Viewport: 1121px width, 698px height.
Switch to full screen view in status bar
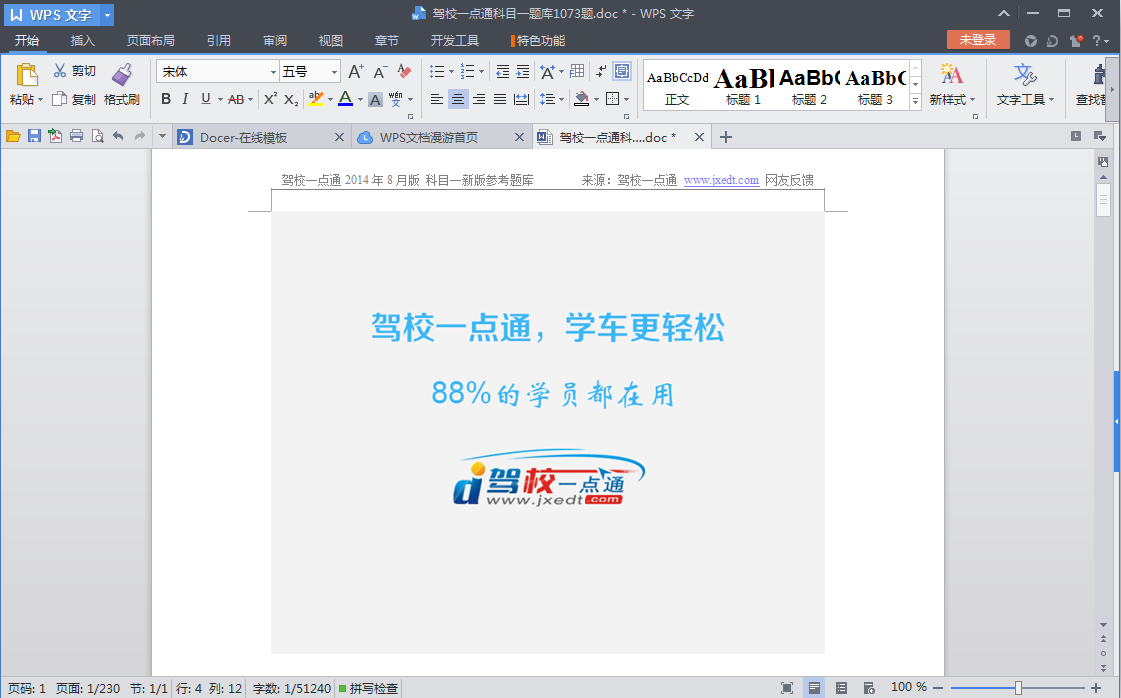787,688
